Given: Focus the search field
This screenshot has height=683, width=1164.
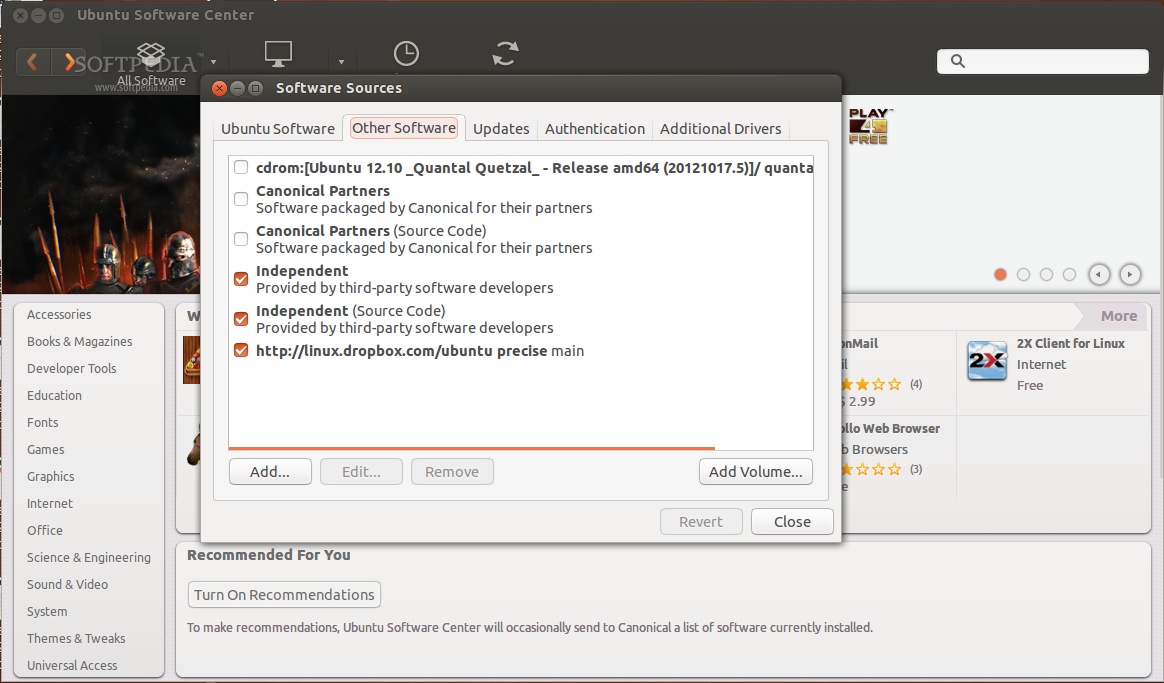Looking at the screenshot, I should 1042,62.
